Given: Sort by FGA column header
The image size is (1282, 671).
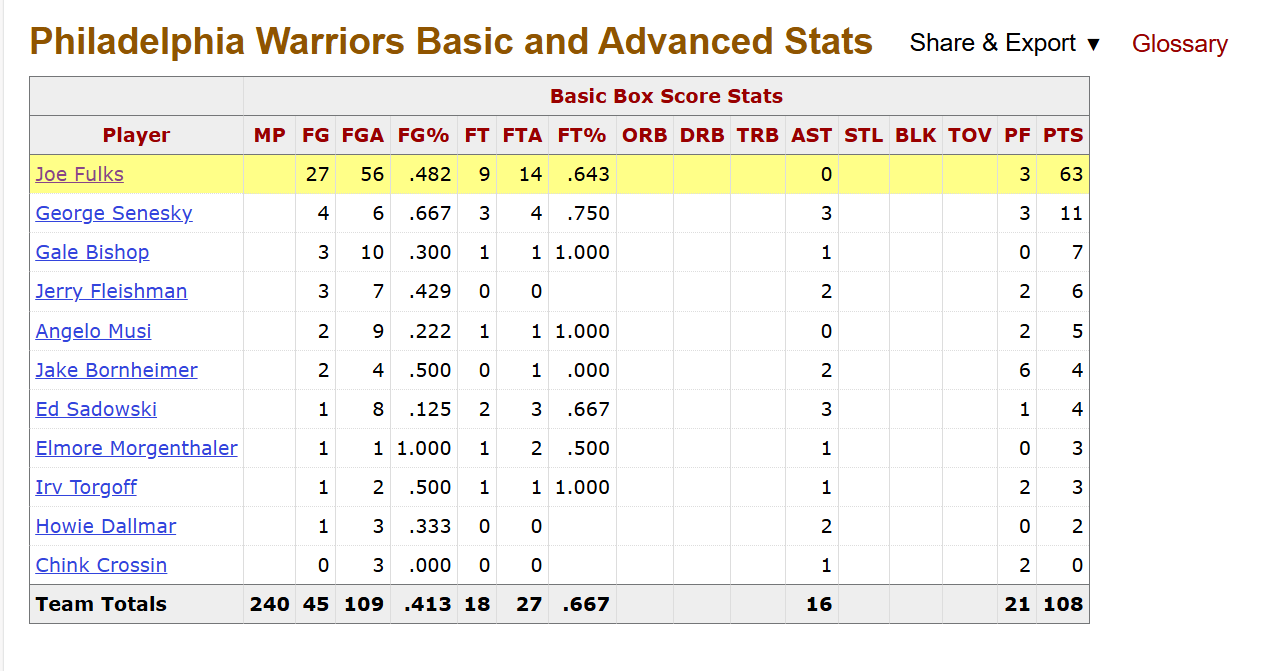Looking at the screenshot, I should click(362, 135).
